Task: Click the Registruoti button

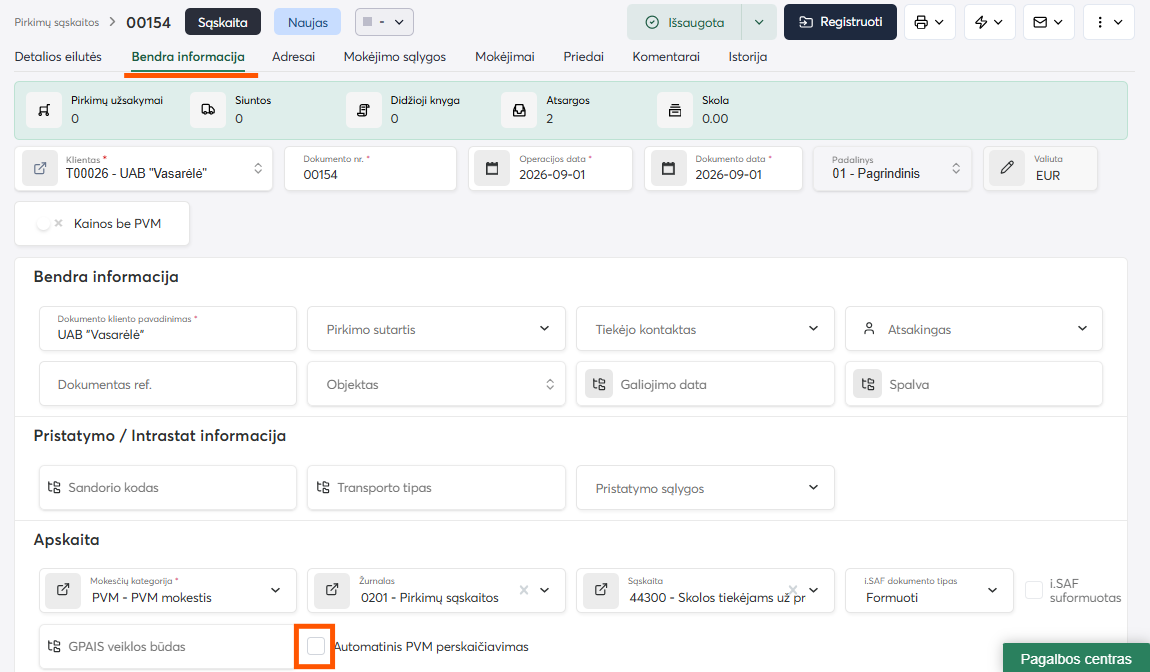Action: (840, 22)
